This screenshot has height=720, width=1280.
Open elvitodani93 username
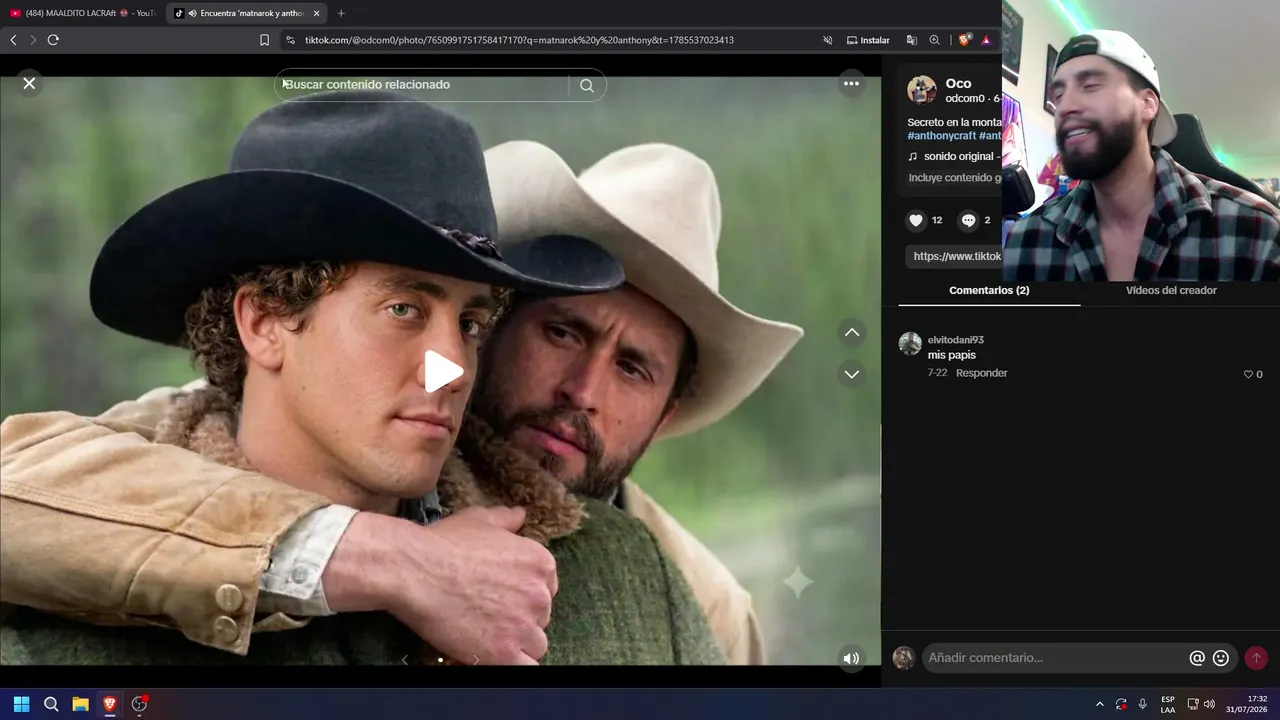956,340
